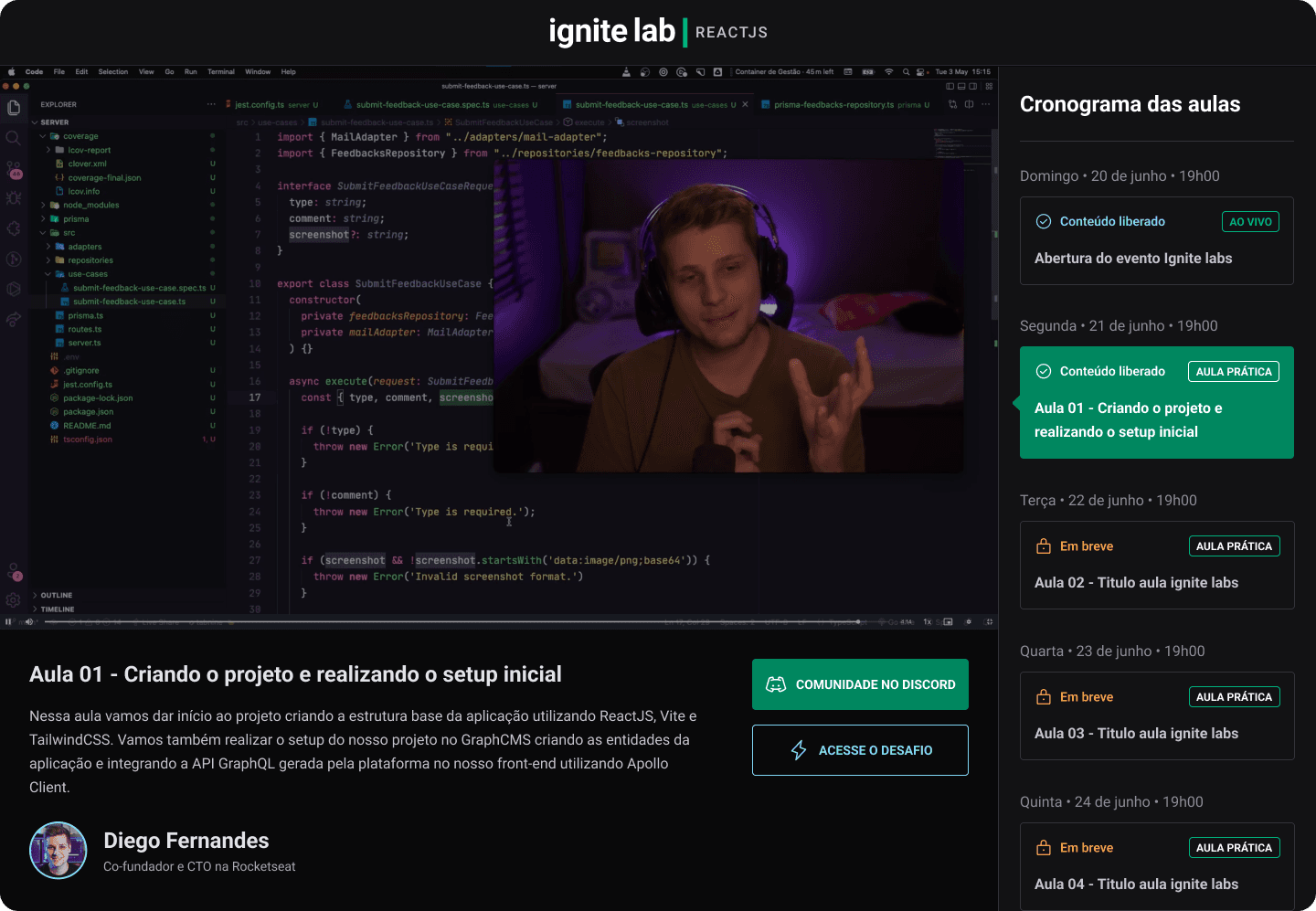Open the Terminal menu in the VS Code menu bar

(220, 71)
